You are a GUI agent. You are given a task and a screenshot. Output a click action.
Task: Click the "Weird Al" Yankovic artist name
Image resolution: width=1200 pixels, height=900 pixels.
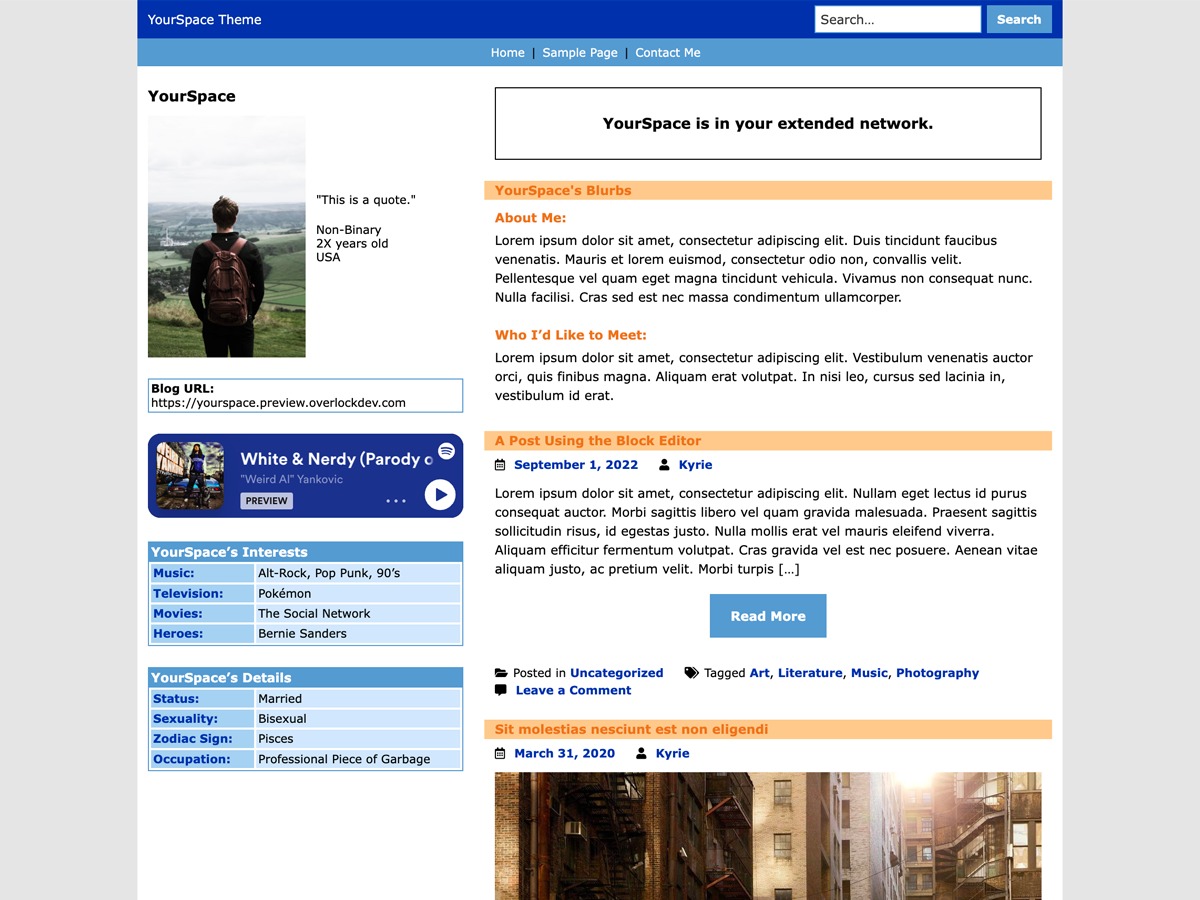click(x=291, y=479)
